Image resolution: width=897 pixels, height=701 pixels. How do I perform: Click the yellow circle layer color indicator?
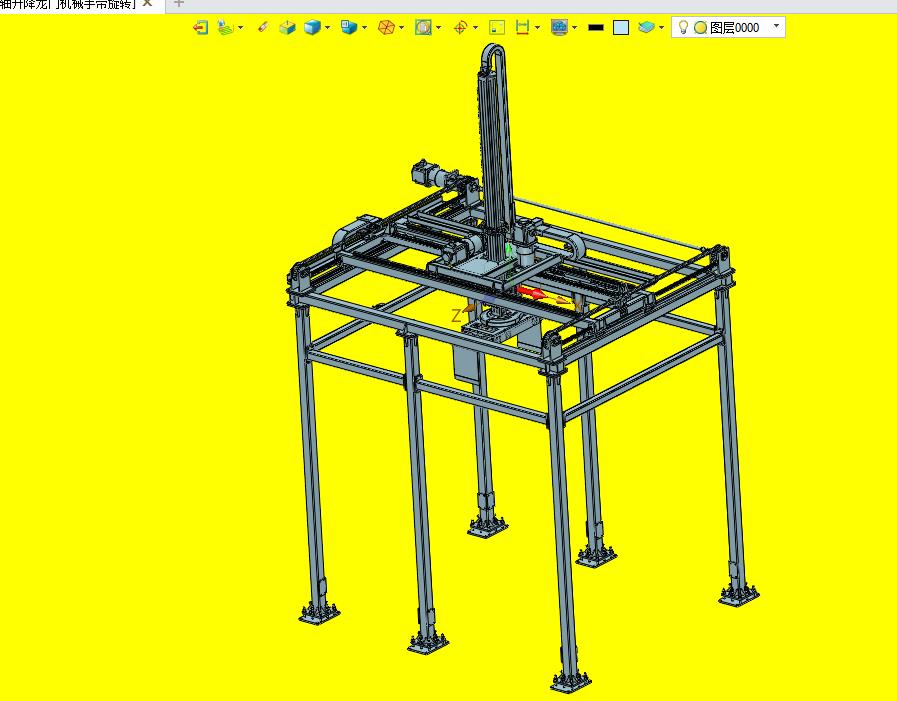700,27
